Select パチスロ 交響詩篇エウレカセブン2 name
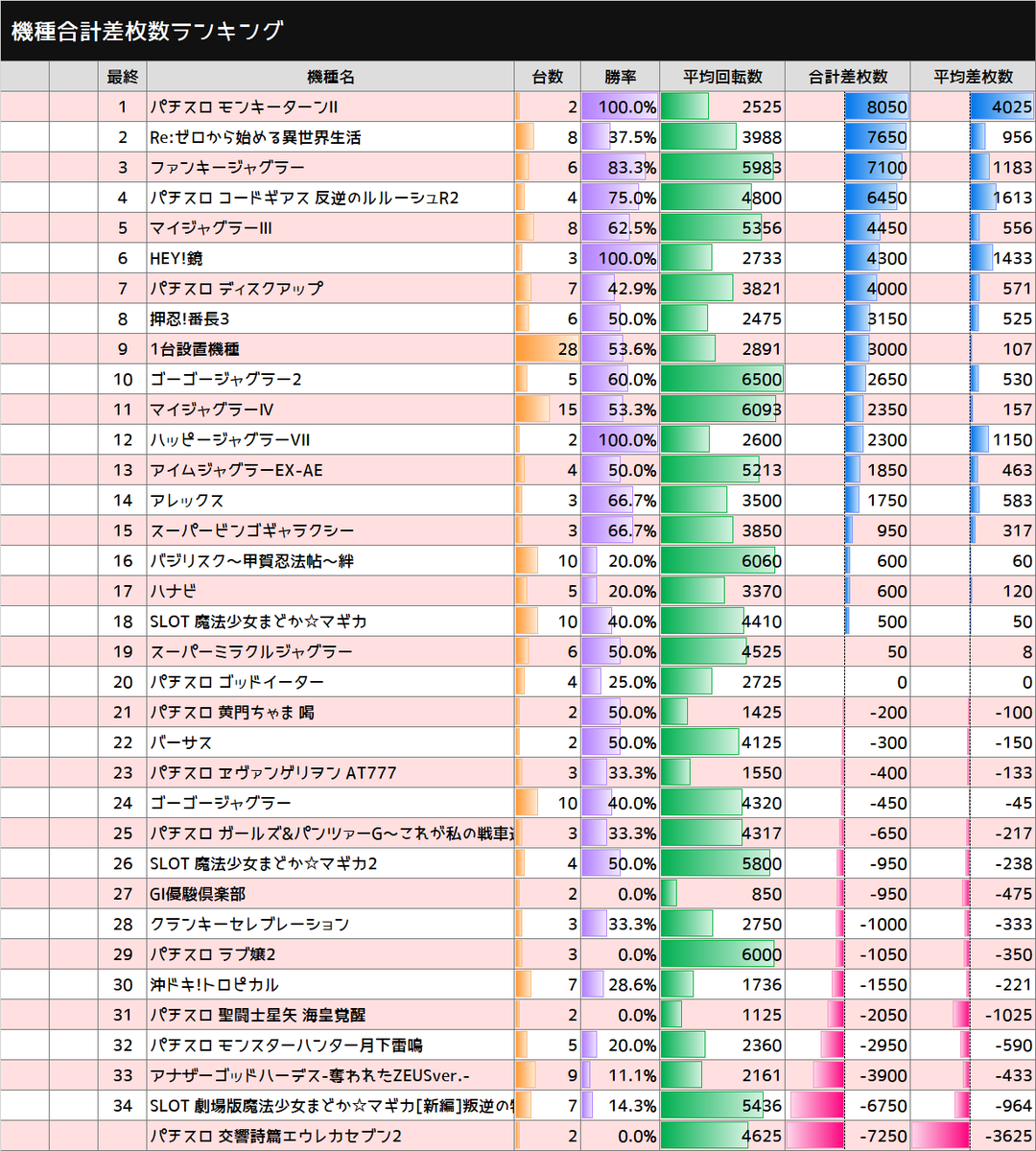 [x=275, y=1136]
